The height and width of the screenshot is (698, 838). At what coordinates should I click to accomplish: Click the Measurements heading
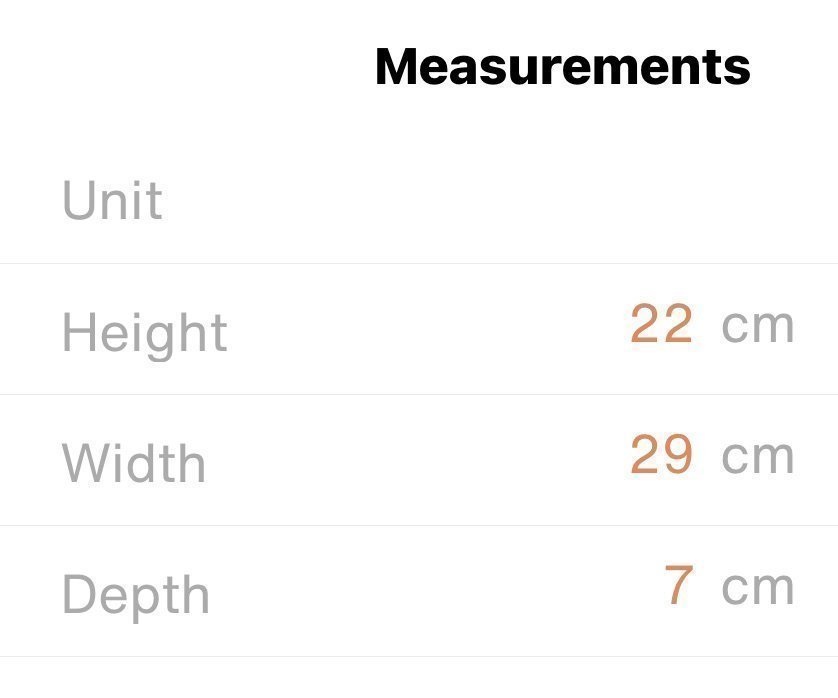(x=562, y=66)
